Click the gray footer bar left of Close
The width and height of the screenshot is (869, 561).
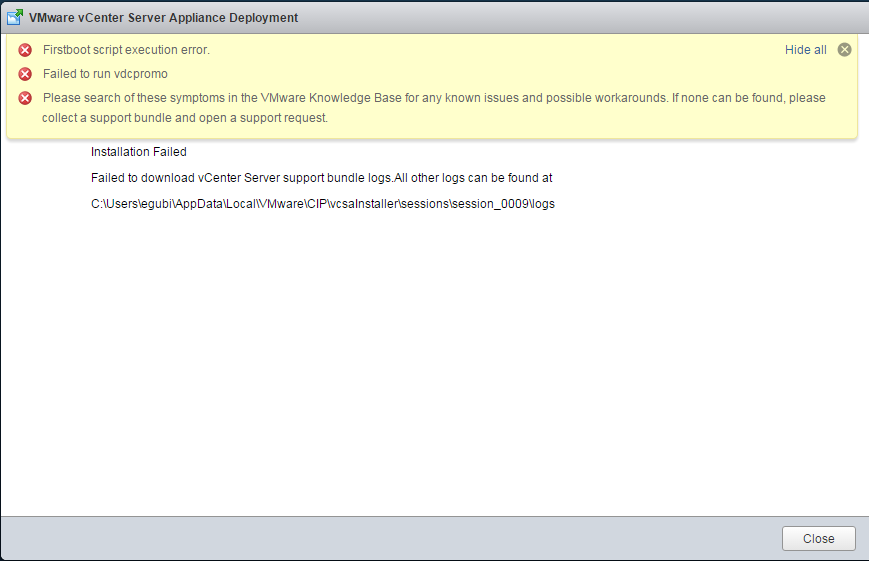(x=388, y=538)
